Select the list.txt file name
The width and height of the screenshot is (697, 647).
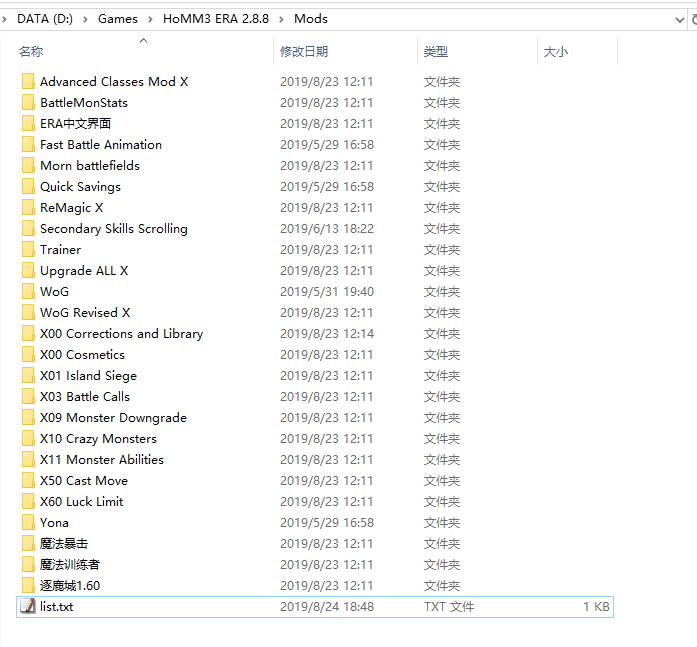(x=56, y=607)
